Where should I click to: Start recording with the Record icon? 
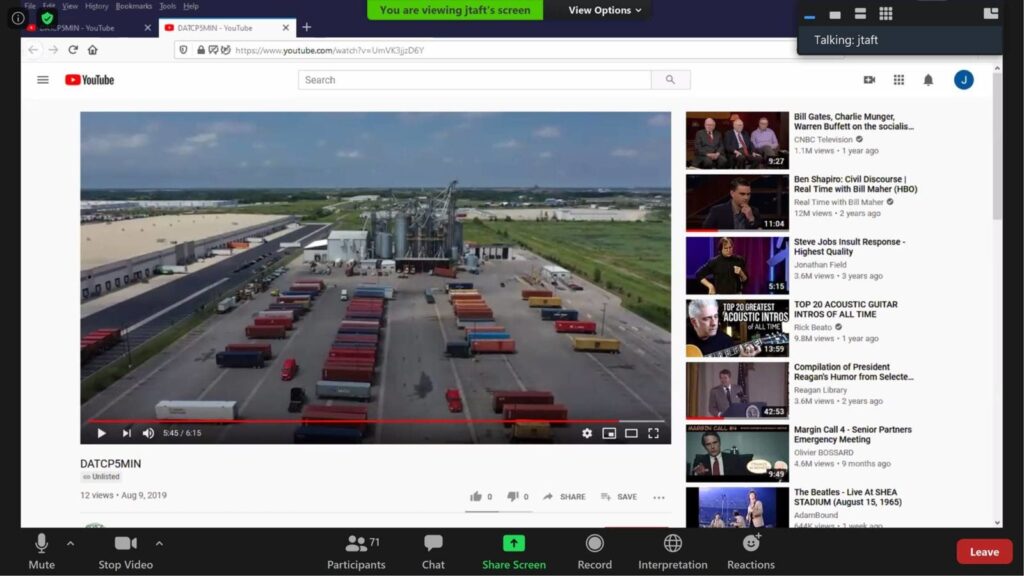(x=594, y=544)
